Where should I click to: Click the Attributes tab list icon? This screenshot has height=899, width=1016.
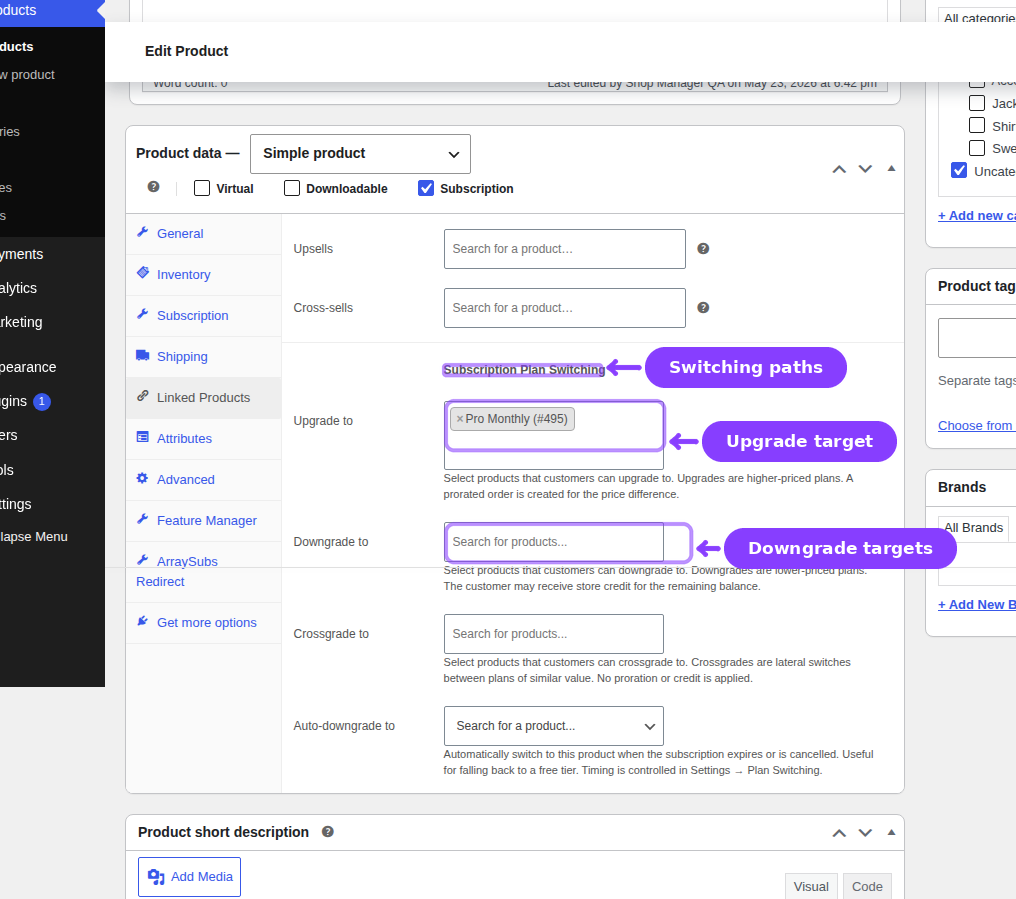pyautogui.click(x=143, y=437)
